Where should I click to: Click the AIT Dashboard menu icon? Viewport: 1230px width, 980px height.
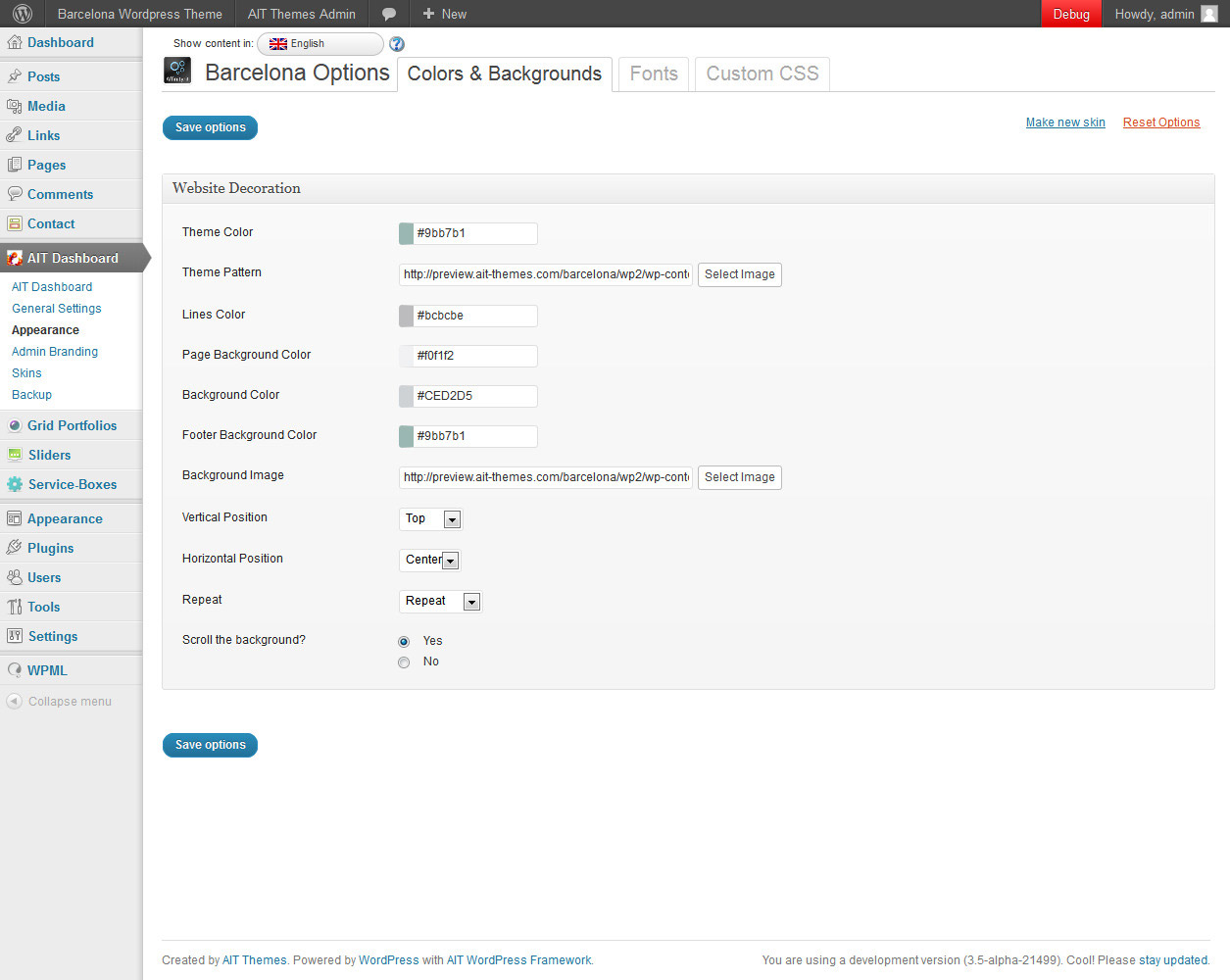(x=15, y=258)
